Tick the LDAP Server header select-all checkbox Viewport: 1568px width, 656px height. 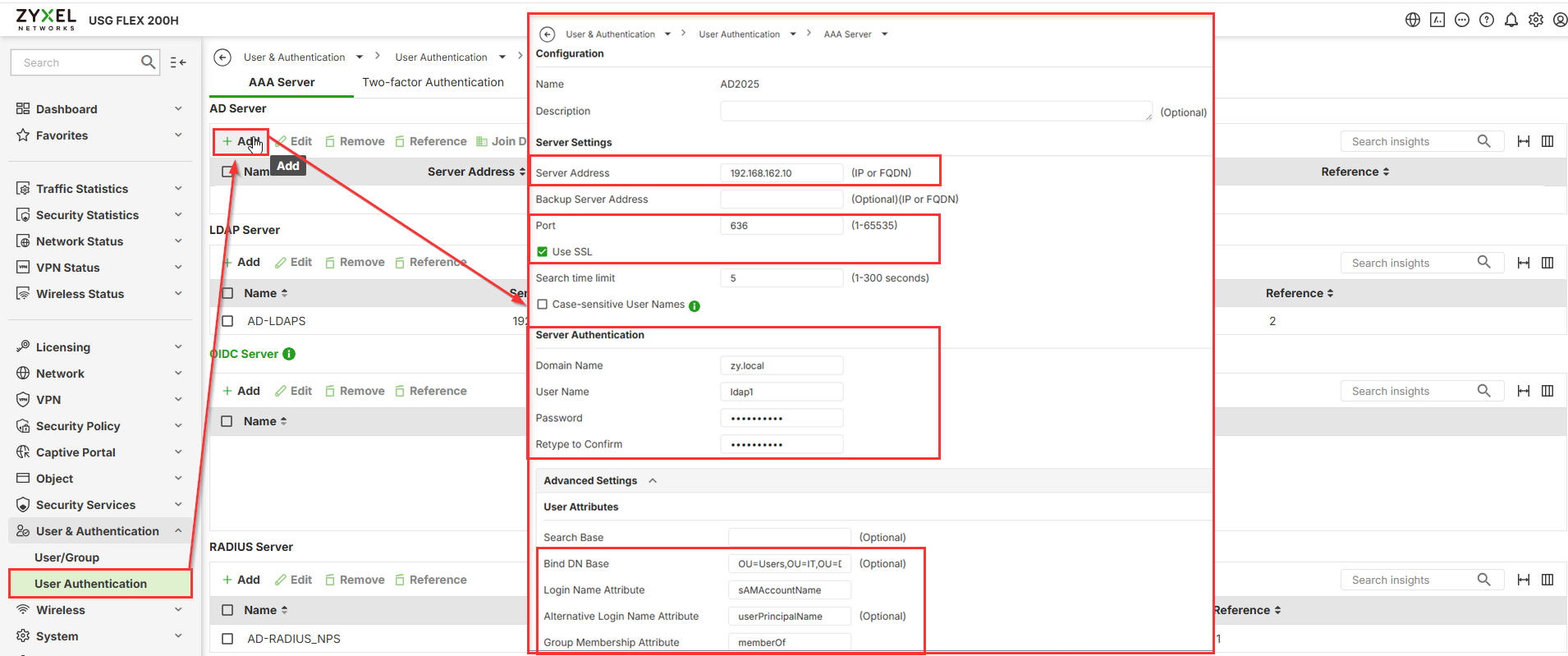click(x=227, y=293)
